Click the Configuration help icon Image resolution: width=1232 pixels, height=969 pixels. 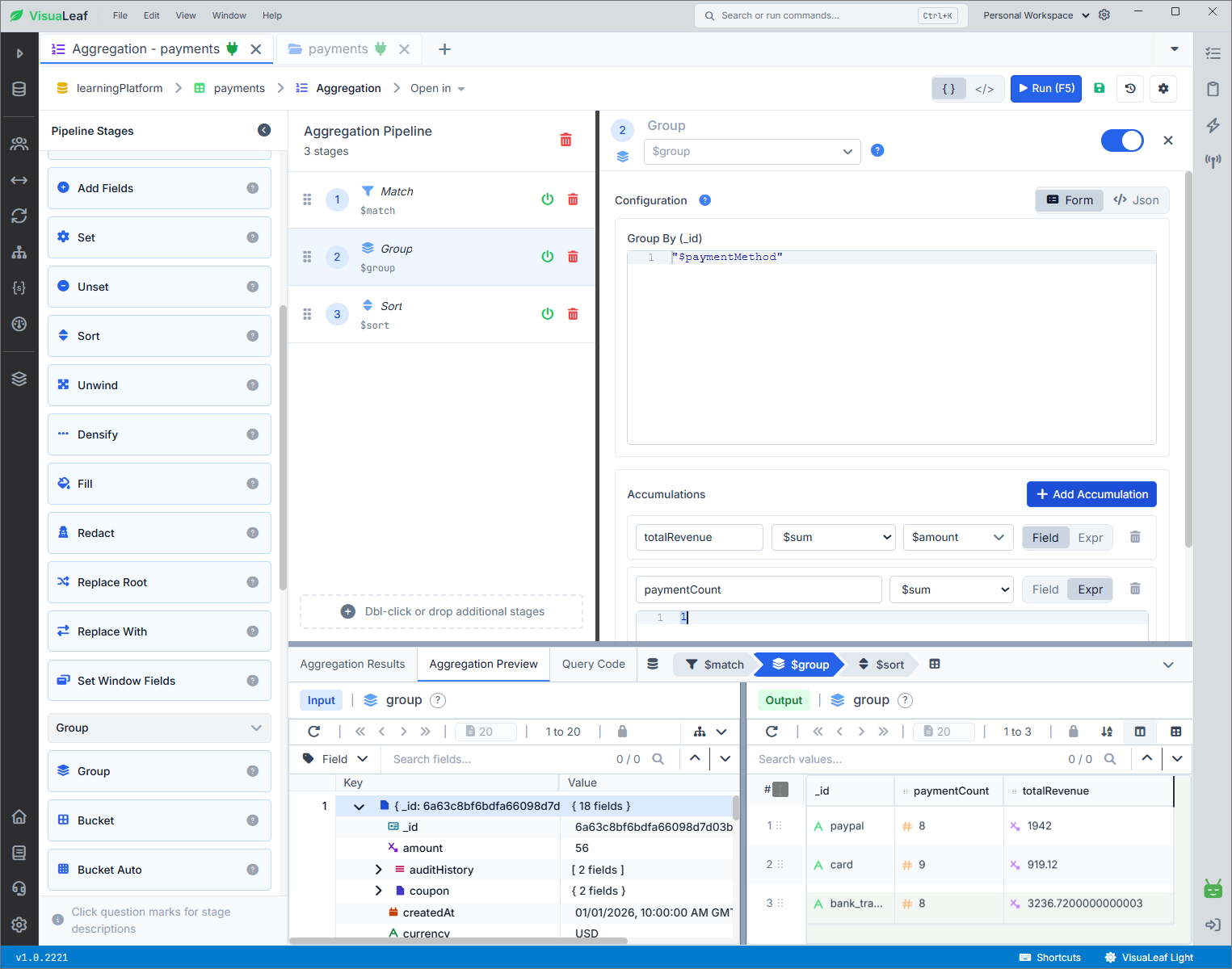click(x=704, y=200)
